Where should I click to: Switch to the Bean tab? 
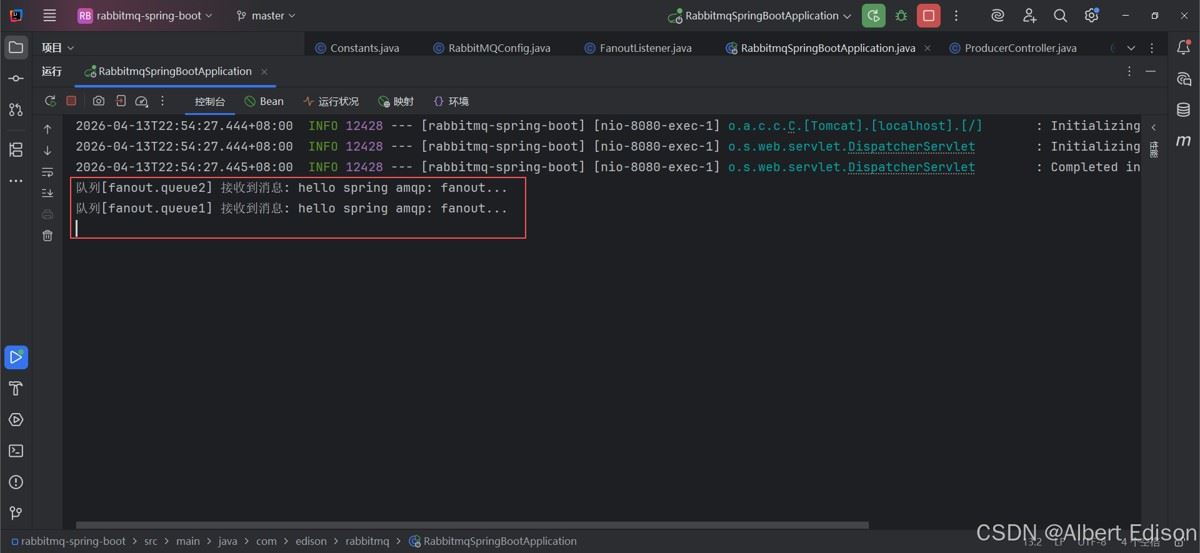[x=264, y=101]
